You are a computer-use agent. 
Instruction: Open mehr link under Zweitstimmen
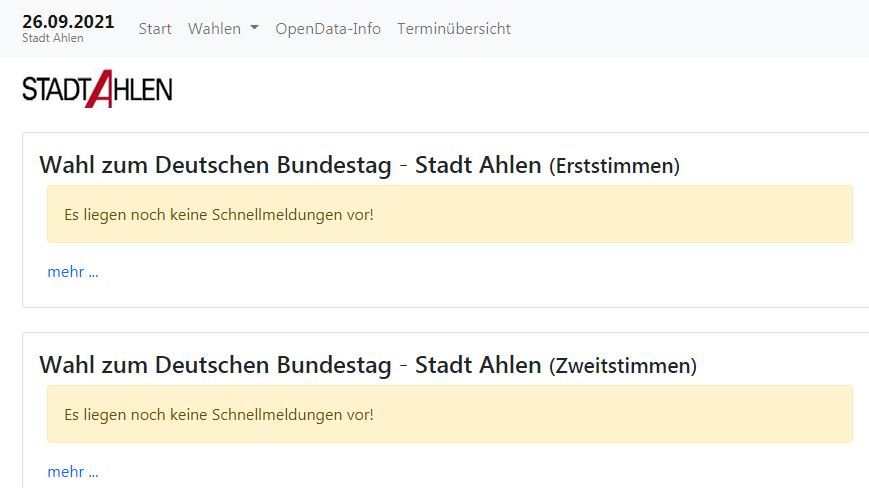tap(73, 472)
